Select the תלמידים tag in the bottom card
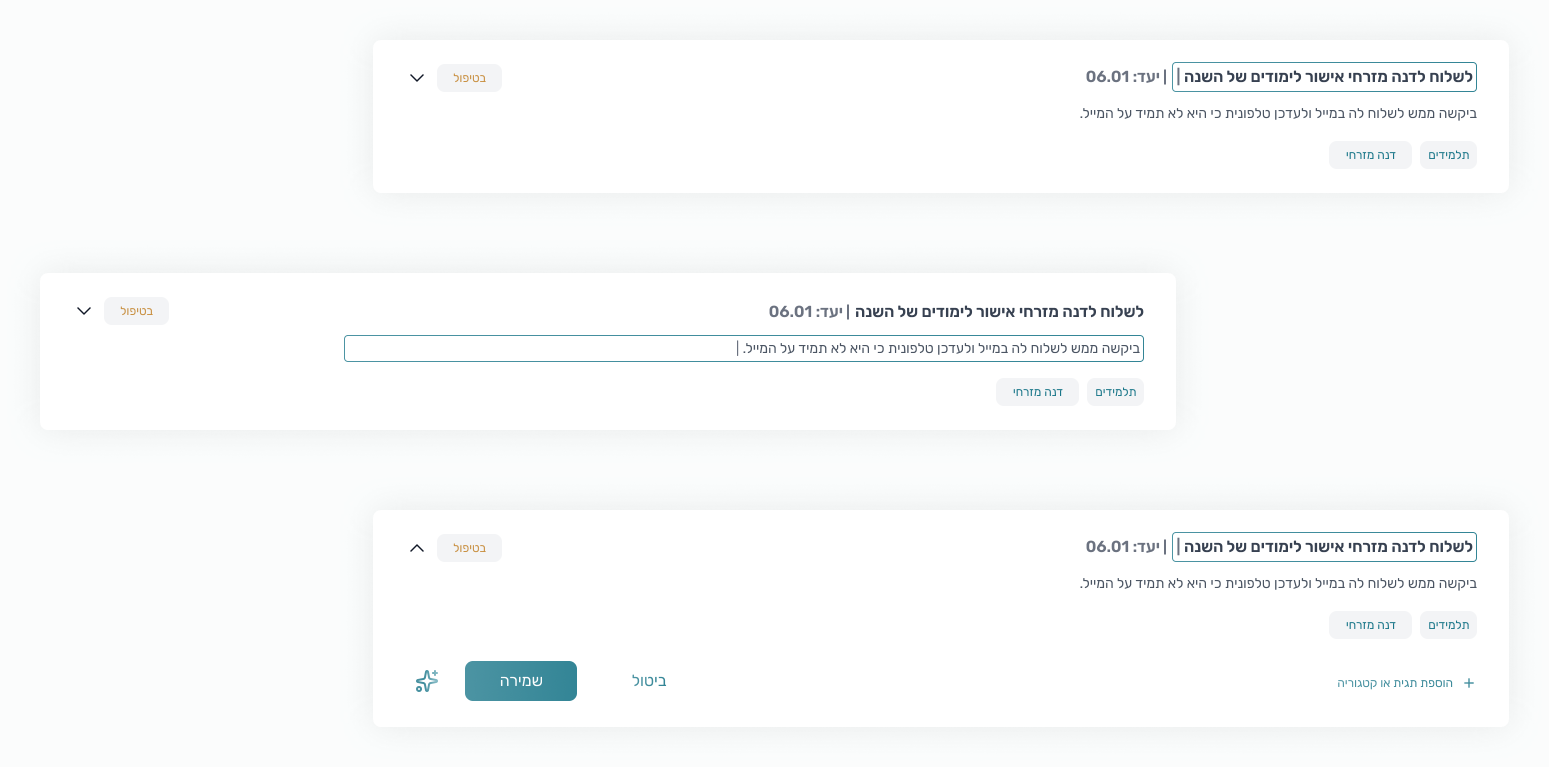This screenshot has height=767, width=1549. coord(1448,625)
